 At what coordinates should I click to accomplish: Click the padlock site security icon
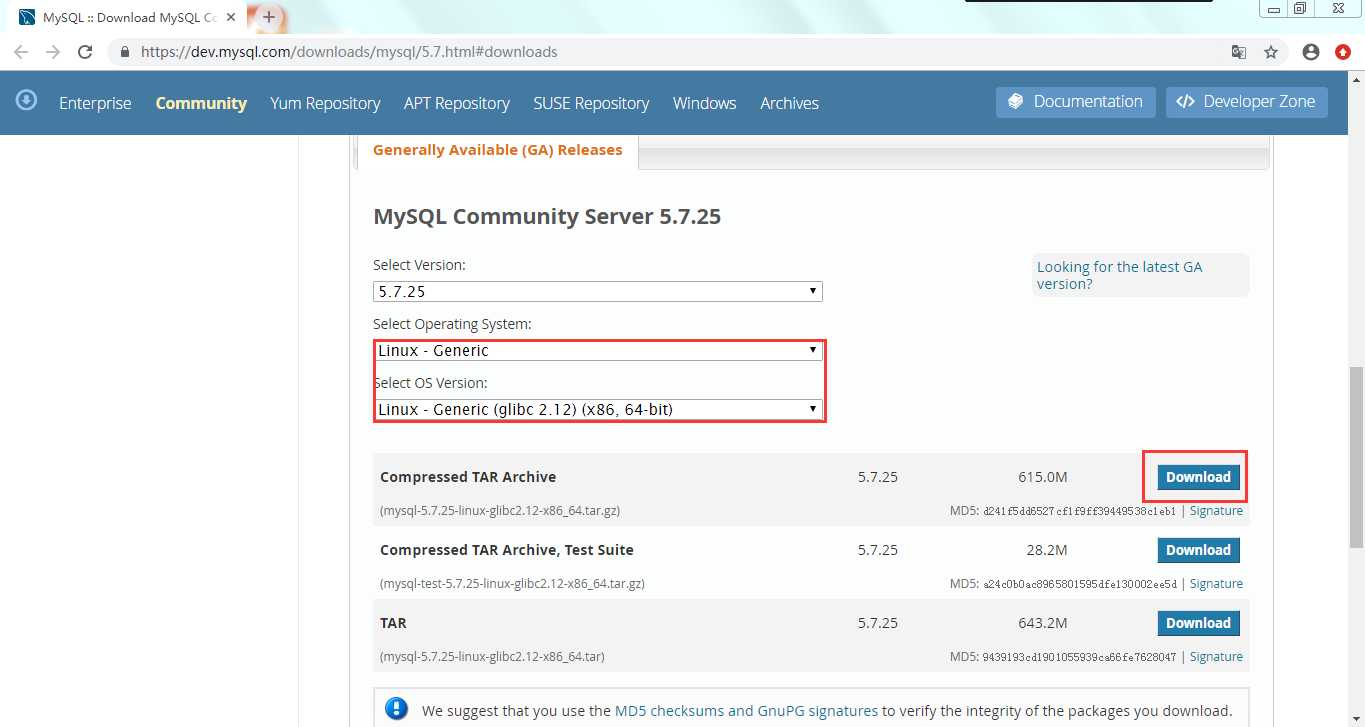point(125,52)
